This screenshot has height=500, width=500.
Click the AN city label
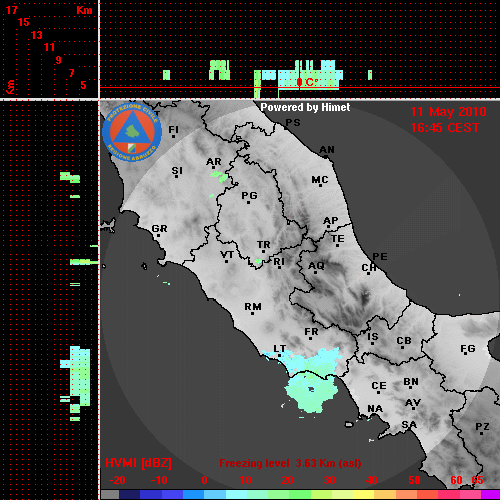click(327, 150)
